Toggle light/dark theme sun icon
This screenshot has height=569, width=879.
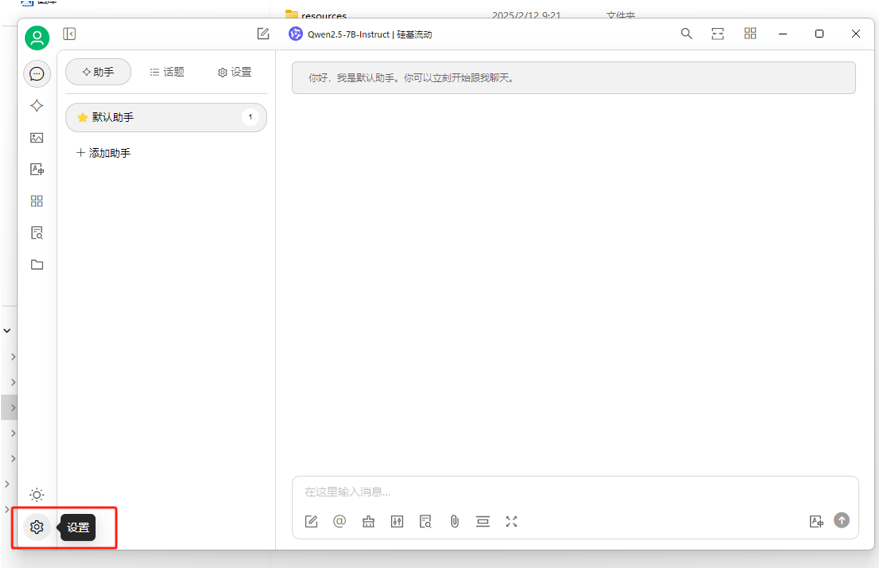pyautogui.click(x=36, y=494)
